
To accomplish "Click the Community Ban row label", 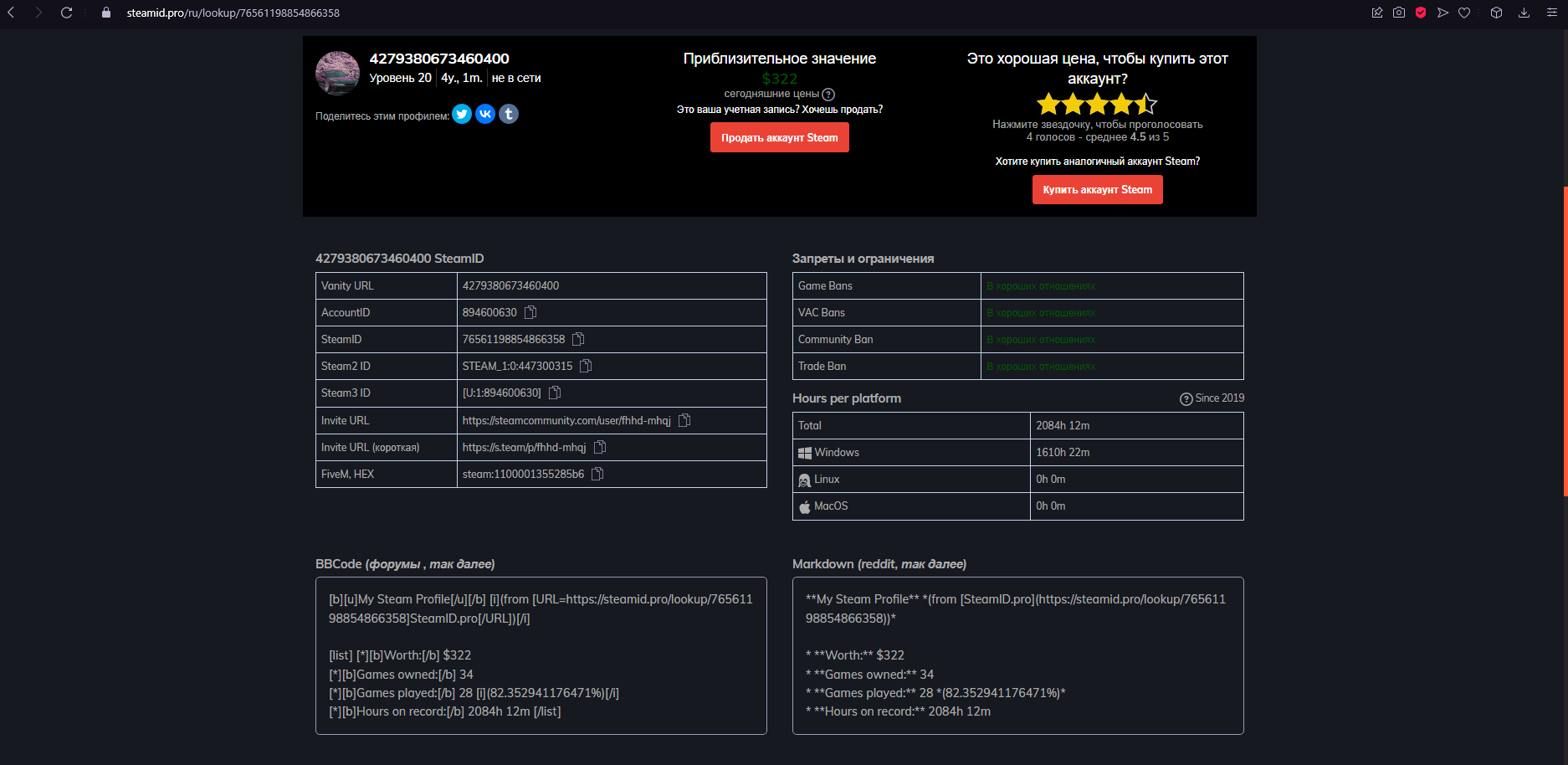I will (835, 339).
